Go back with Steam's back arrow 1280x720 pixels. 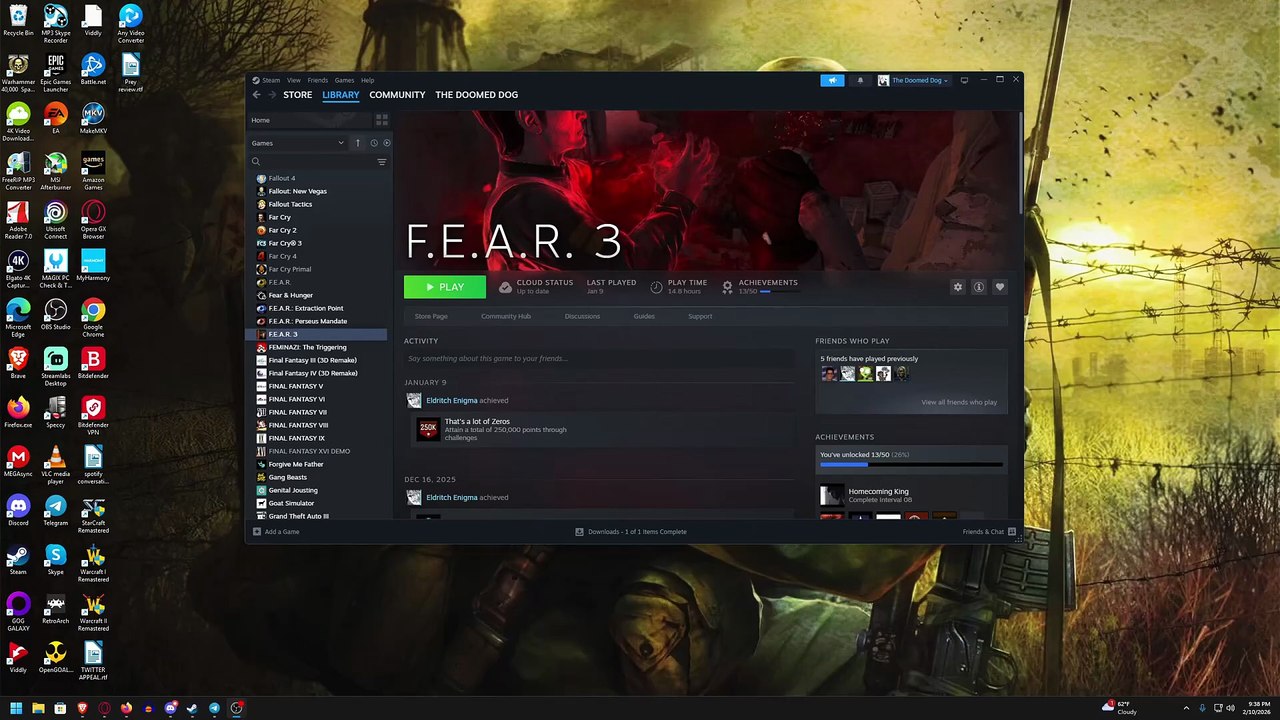[256, 95]
